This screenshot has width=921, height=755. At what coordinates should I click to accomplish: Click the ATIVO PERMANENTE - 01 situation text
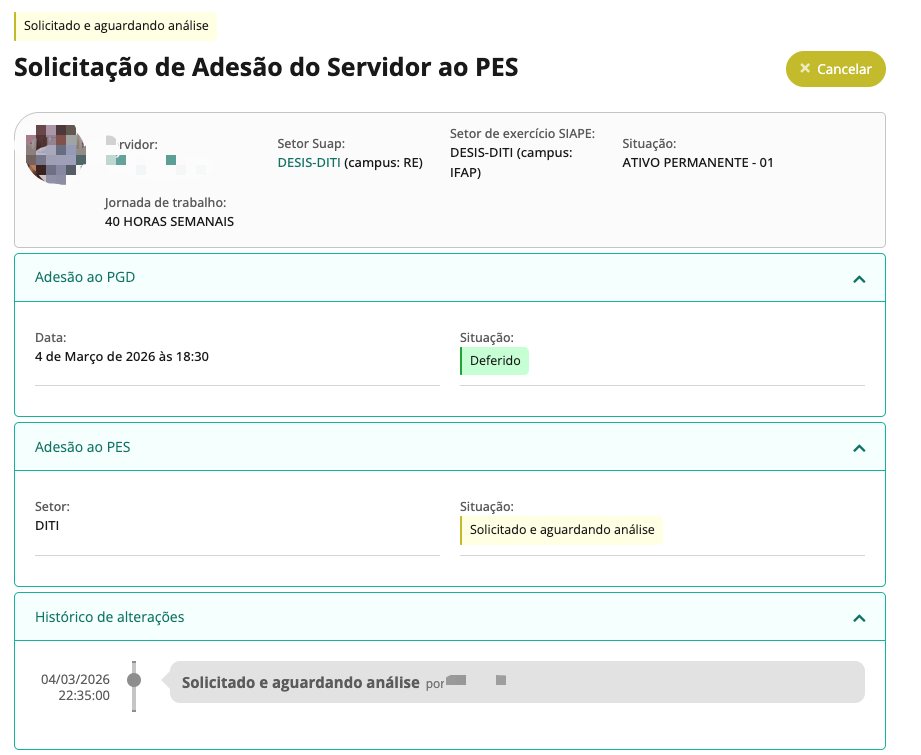[697, 162]
